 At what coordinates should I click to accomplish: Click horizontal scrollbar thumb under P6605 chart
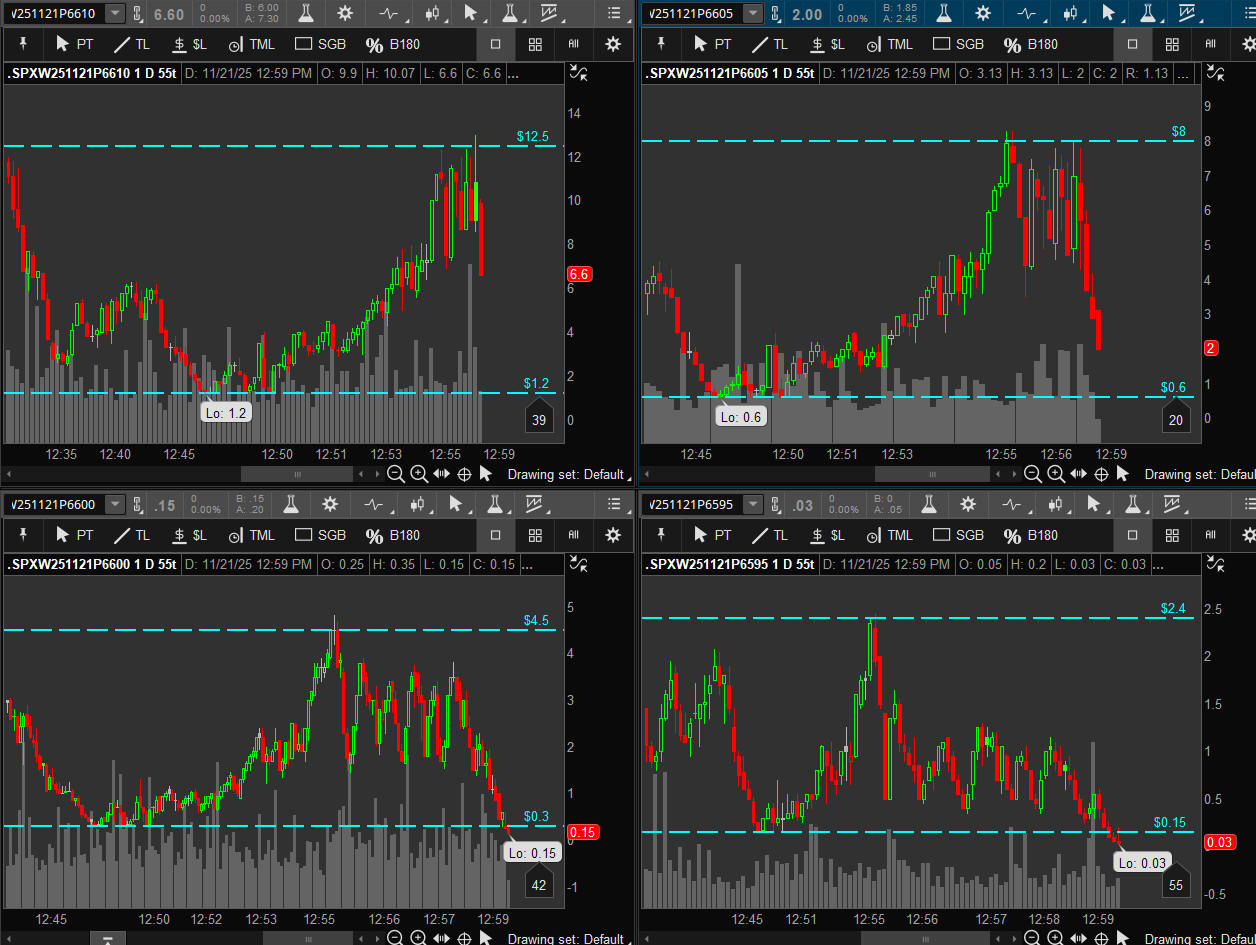point(932,474)
